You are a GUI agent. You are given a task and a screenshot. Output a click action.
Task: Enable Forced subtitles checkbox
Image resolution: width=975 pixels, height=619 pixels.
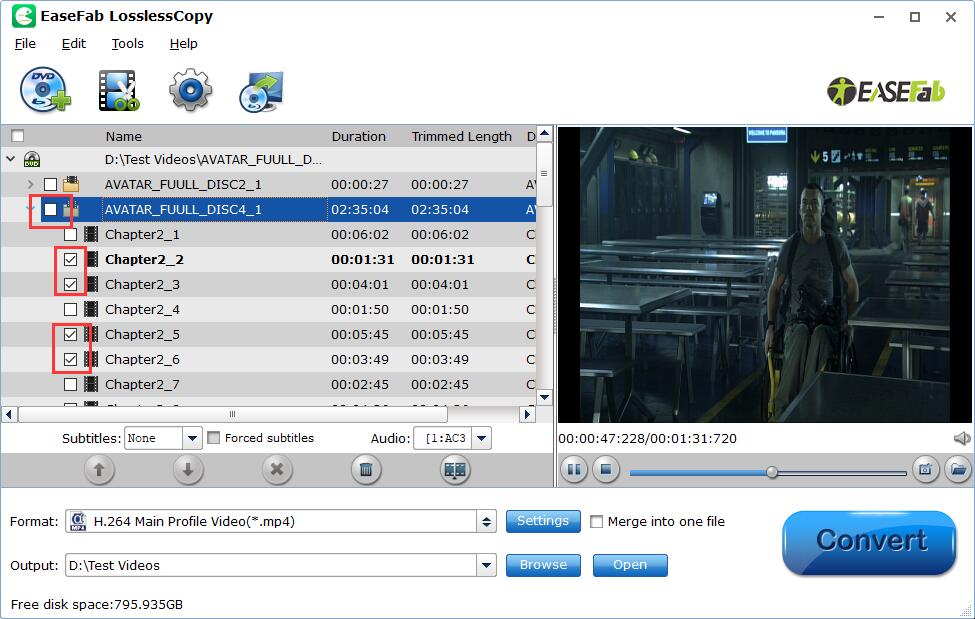(213, 438)
